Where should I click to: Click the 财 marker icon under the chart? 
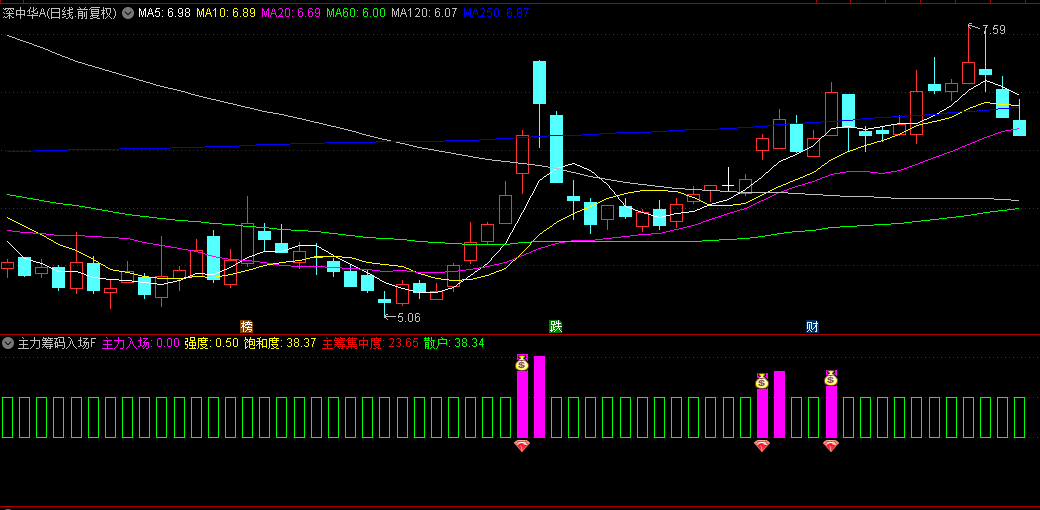pyautogui.click(x=812, y=326)
